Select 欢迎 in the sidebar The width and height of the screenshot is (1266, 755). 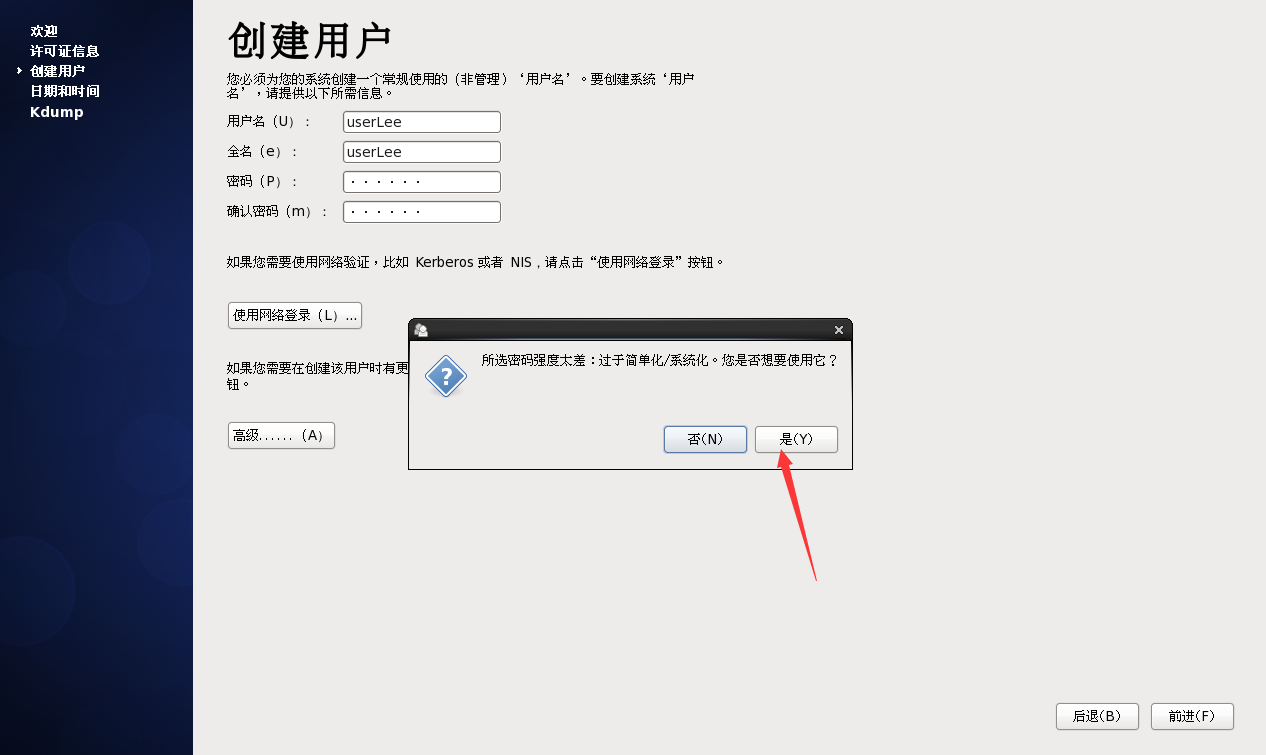pos(44,31)
